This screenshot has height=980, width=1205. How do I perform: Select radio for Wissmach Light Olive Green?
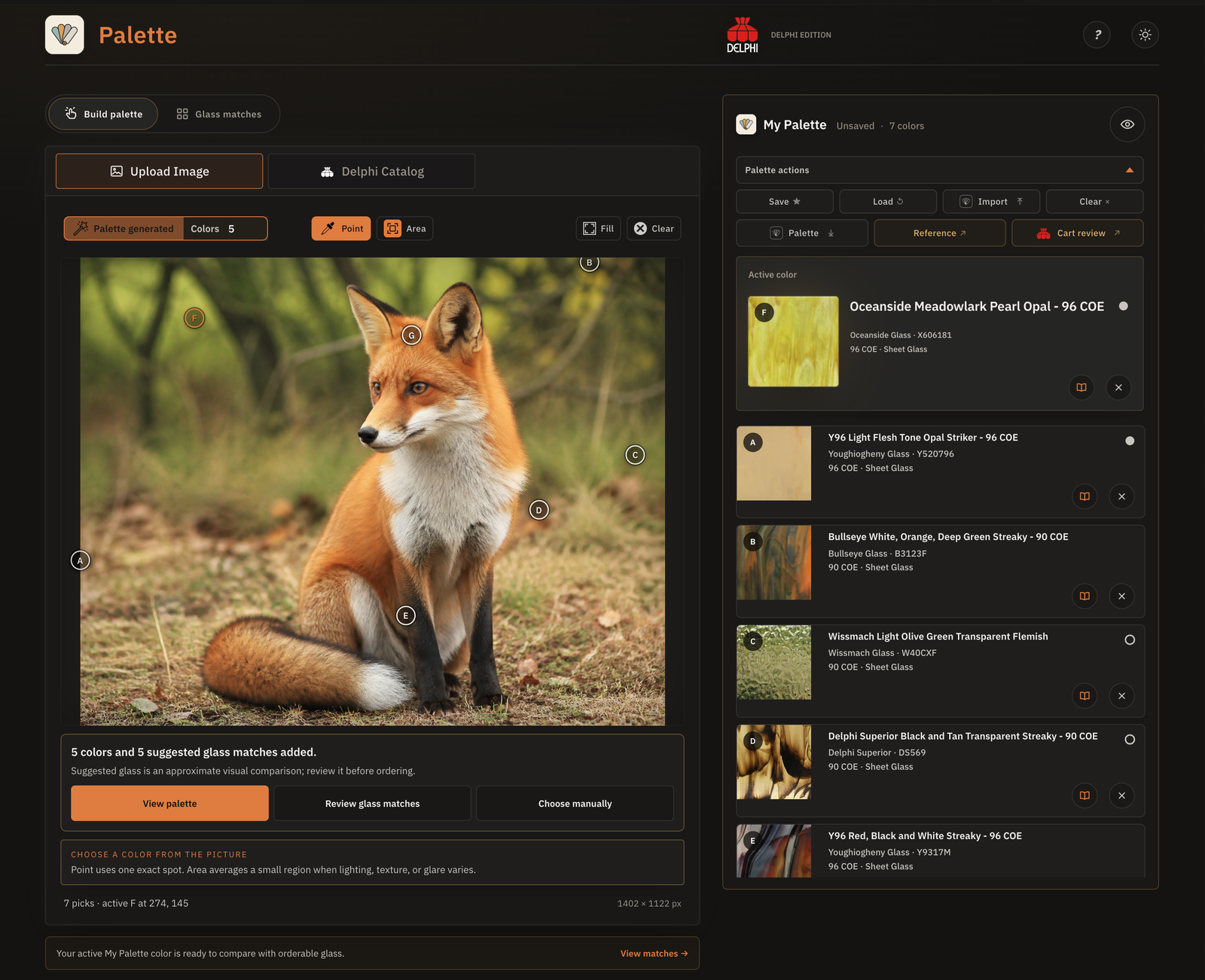point(1130,640)
